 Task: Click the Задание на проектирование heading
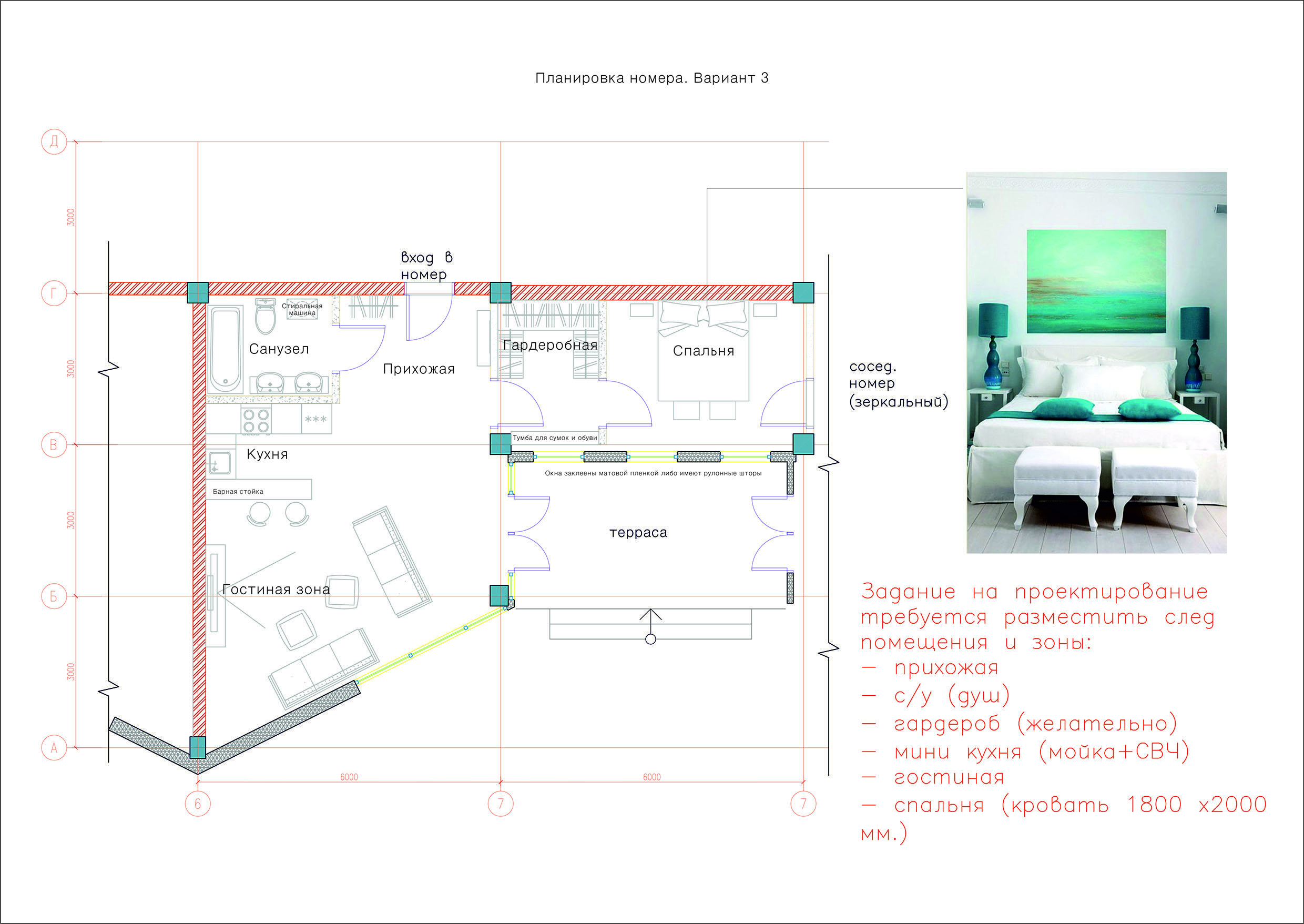(1034, 591)
